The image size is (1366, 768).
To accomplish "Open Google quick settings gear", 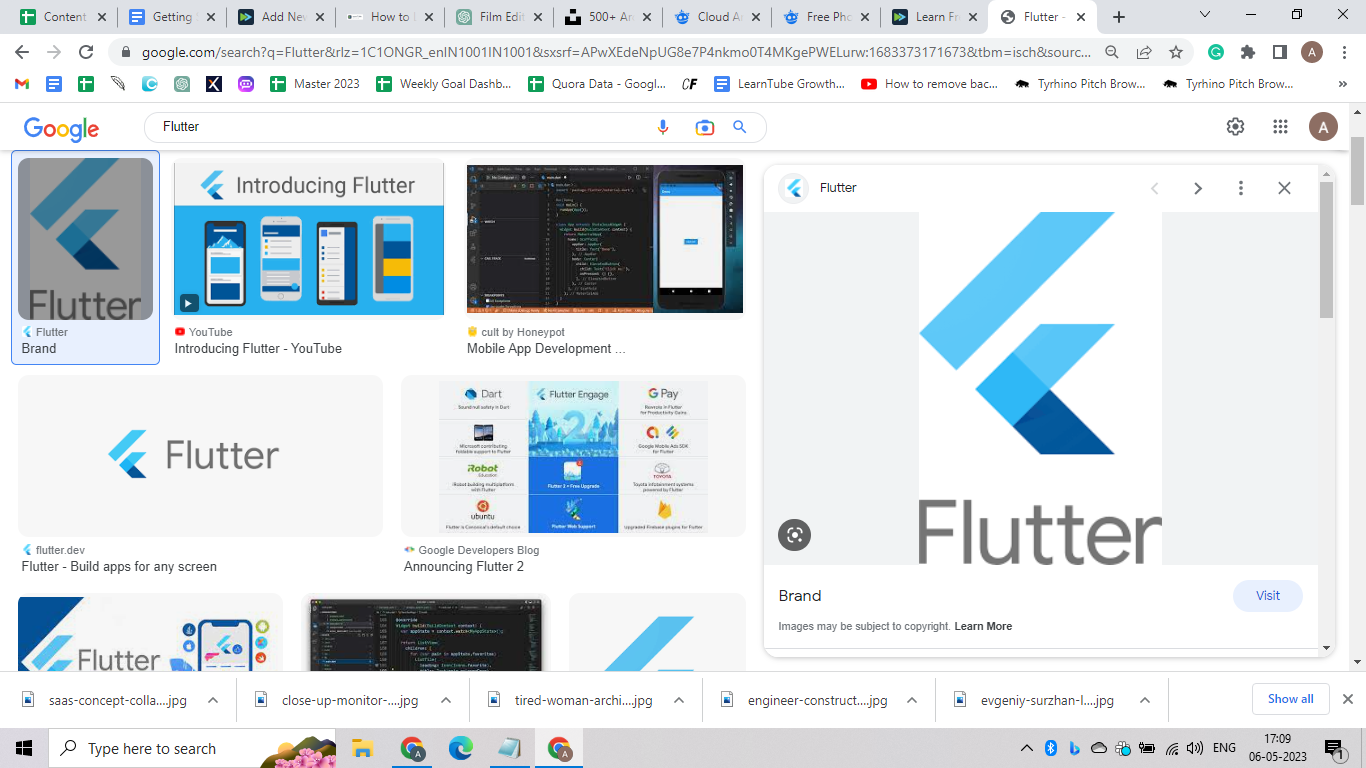I will [x=1235, y=127].
